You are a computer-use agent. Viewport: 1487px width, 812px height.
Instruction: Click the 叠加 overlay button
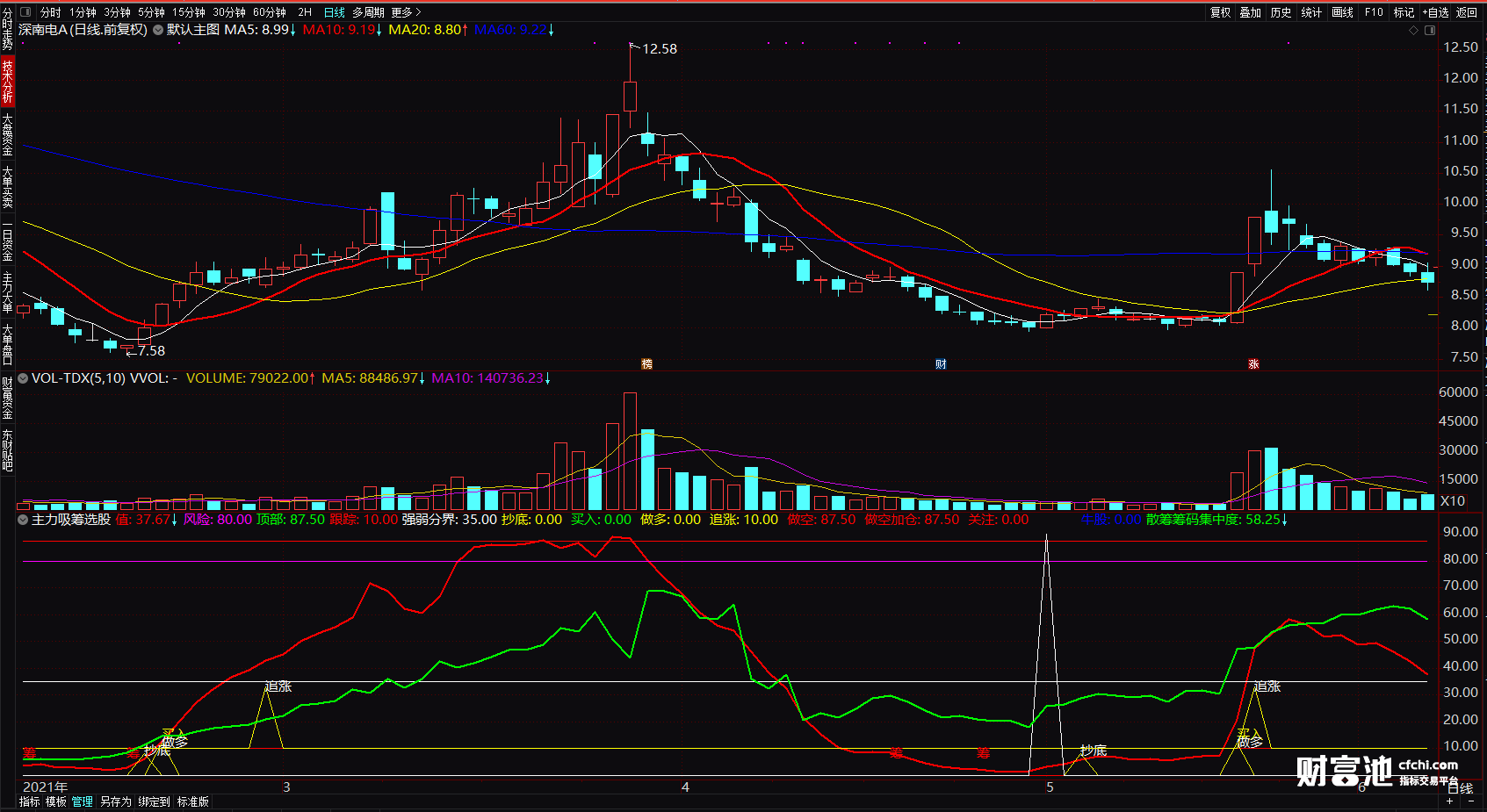pos(1251,12)
